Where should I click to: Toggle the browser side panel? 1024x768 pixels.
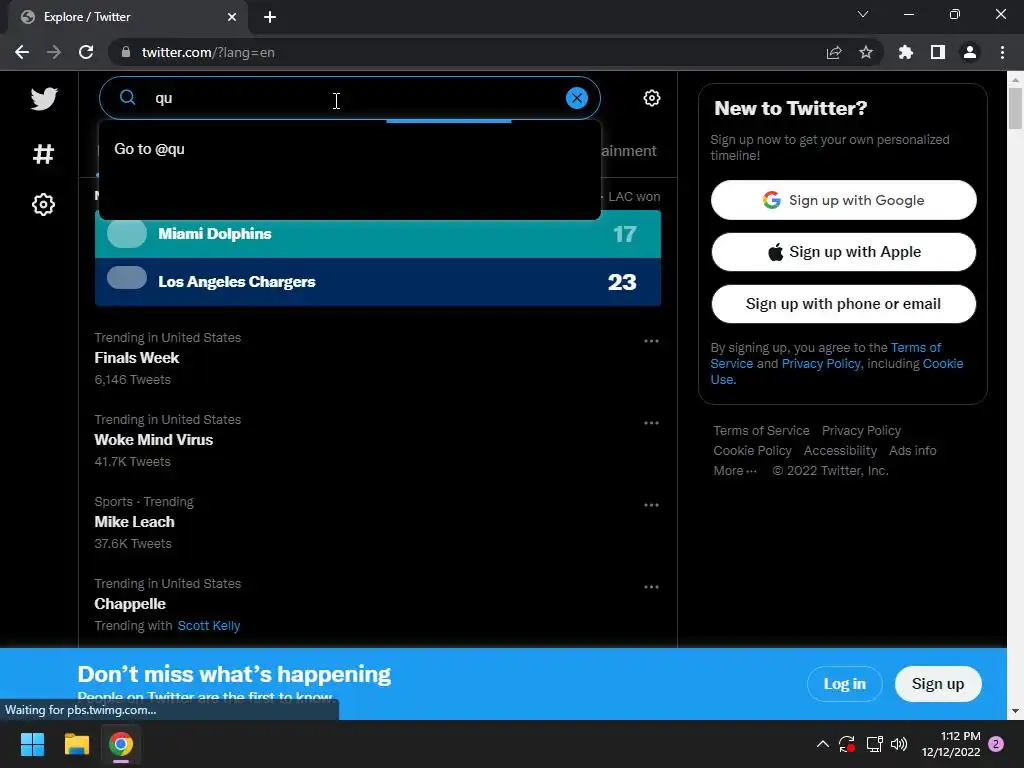[x=937, y=52]
